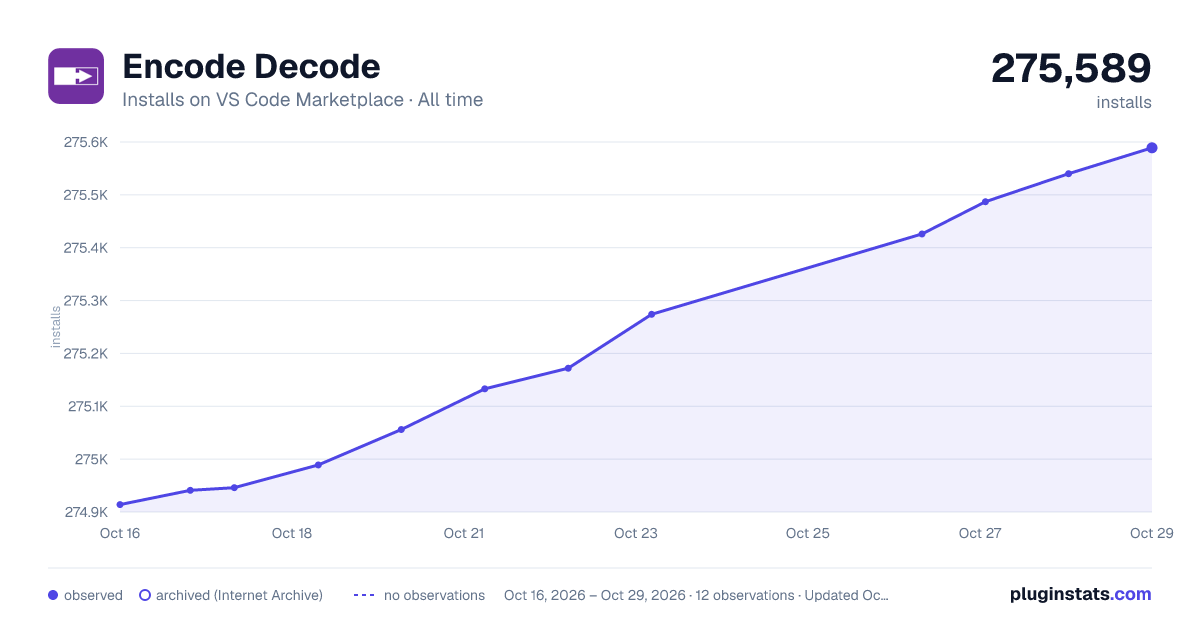Click the 275.3K y-axis label
1200x630 pixels.
tap(86, 301)
